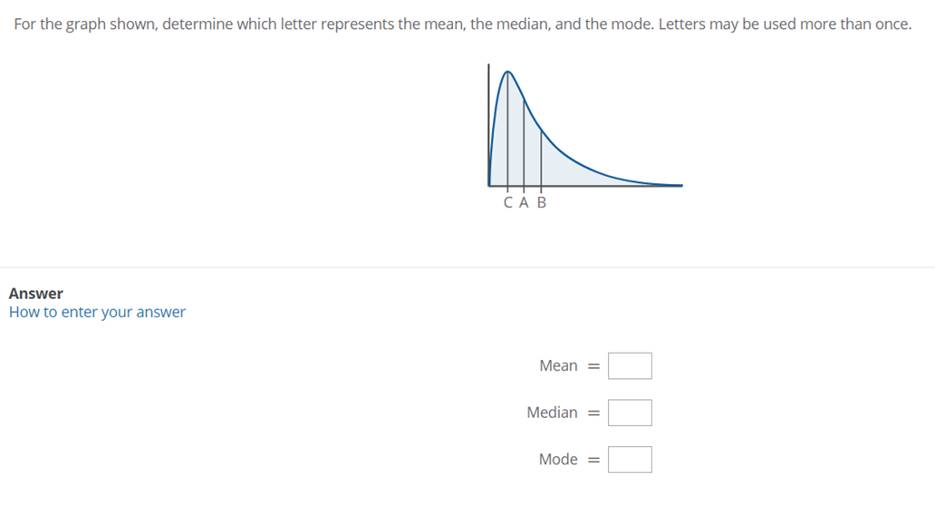Click the Mean answer input box
Image resolution: width=935 pixels, height=514 pixels.
click(x=630, y=366)
